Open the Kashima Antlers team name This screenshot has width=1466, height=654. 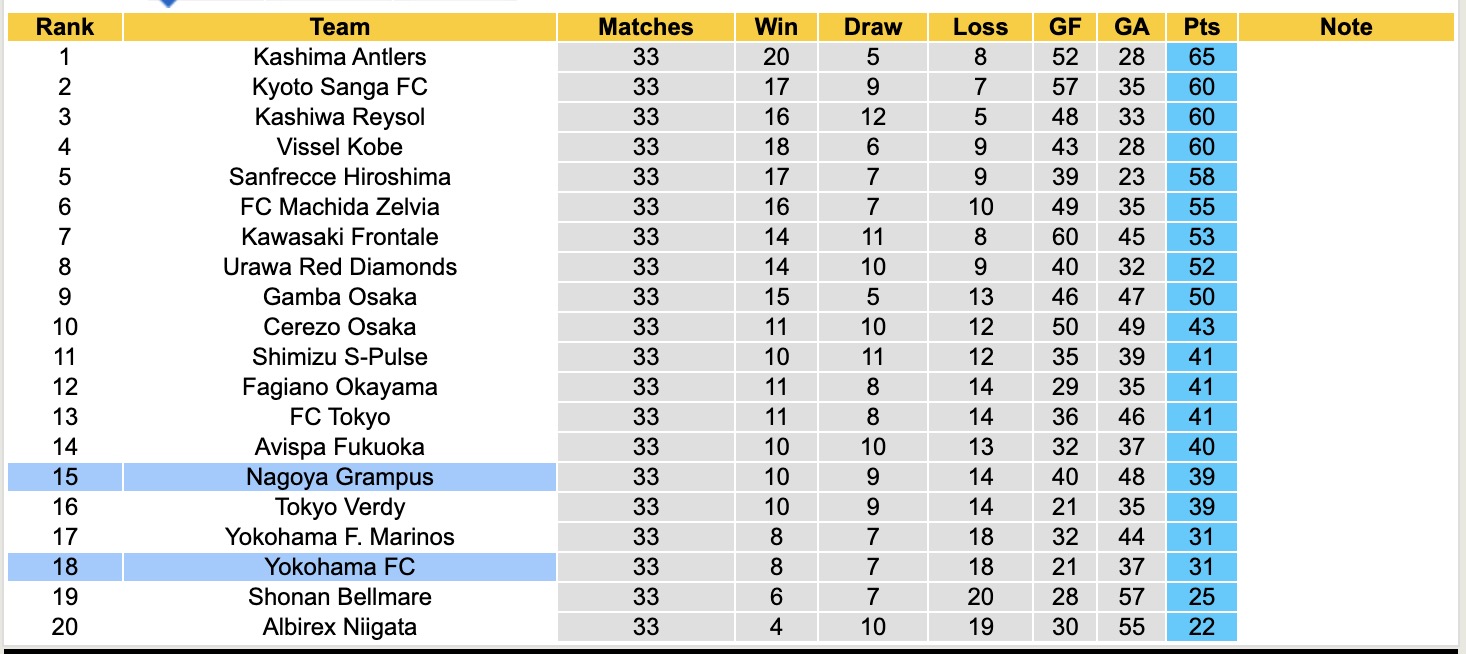coord(340,57)
